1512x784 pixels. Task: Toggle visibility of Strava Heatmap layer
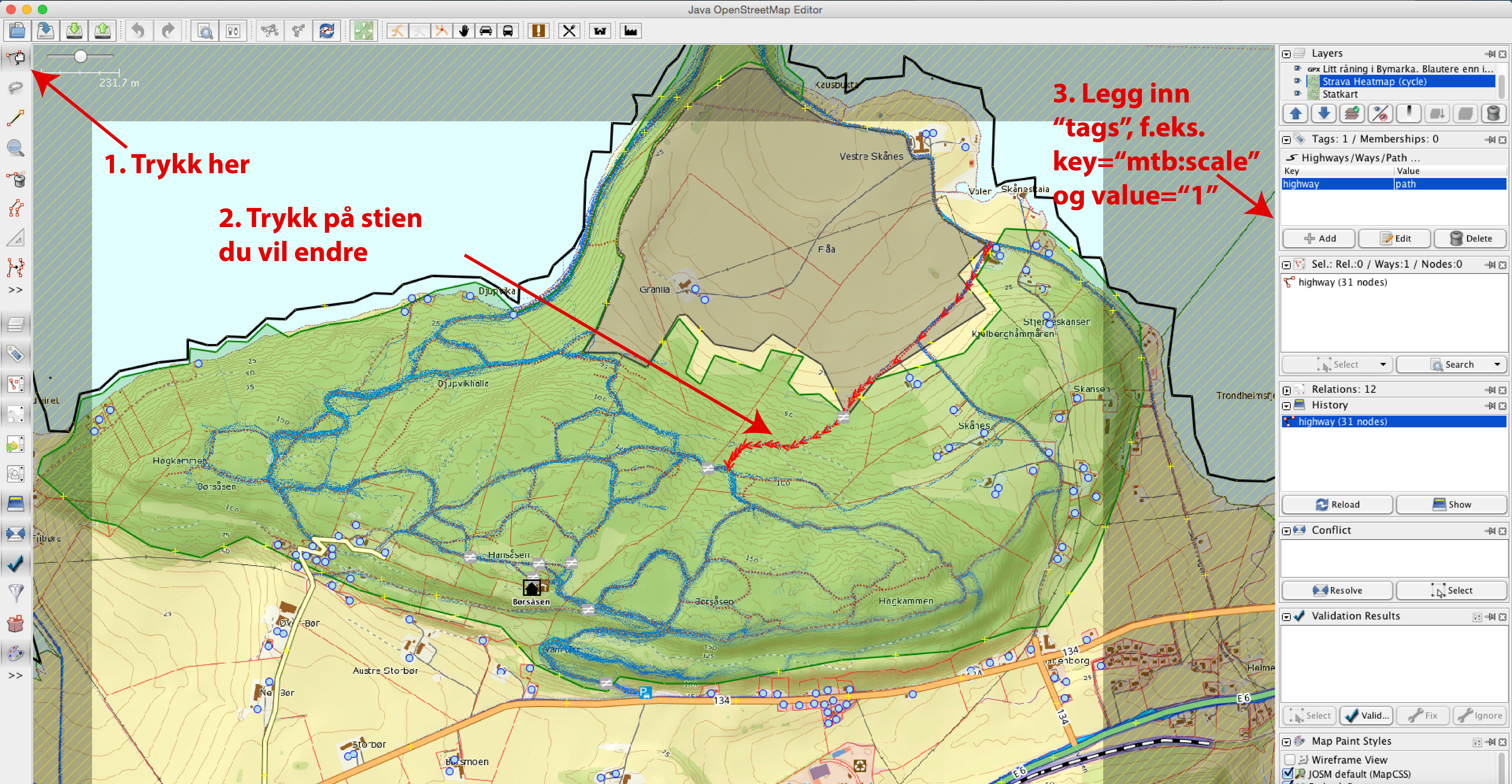[1298, 81]
